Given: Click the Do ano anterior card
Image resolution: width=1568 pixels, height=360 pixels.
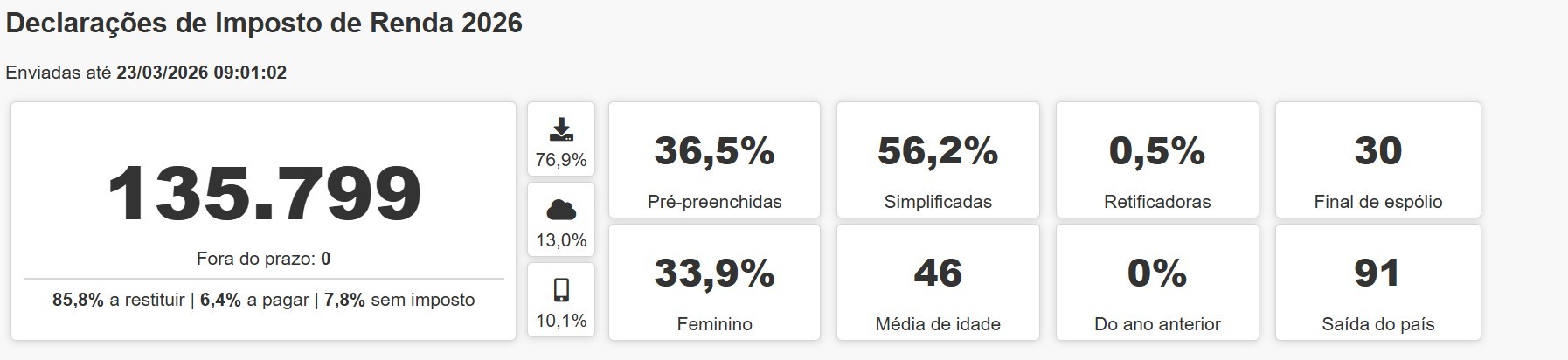Looking at the screenshot, I should point(1157,282).
